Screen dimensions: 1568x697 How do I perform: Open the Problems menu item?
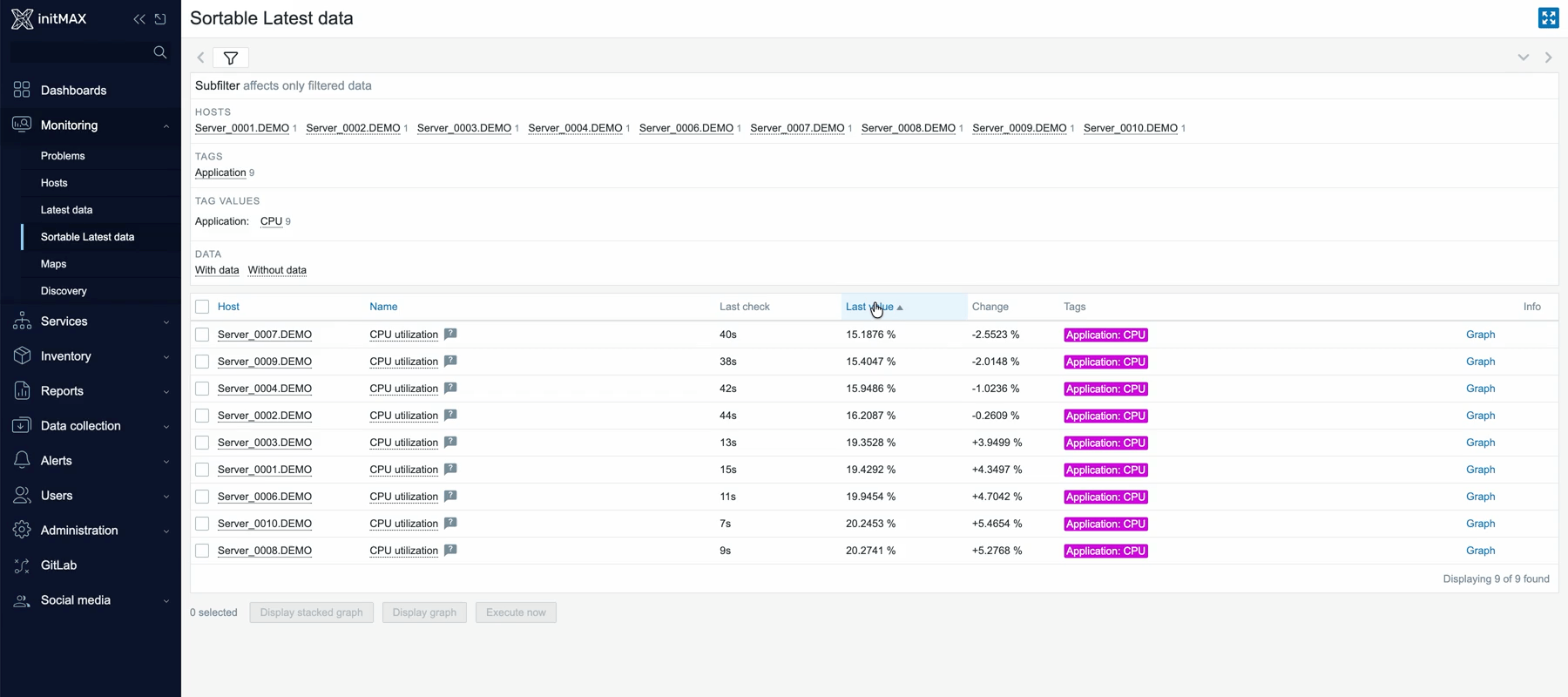63,156
